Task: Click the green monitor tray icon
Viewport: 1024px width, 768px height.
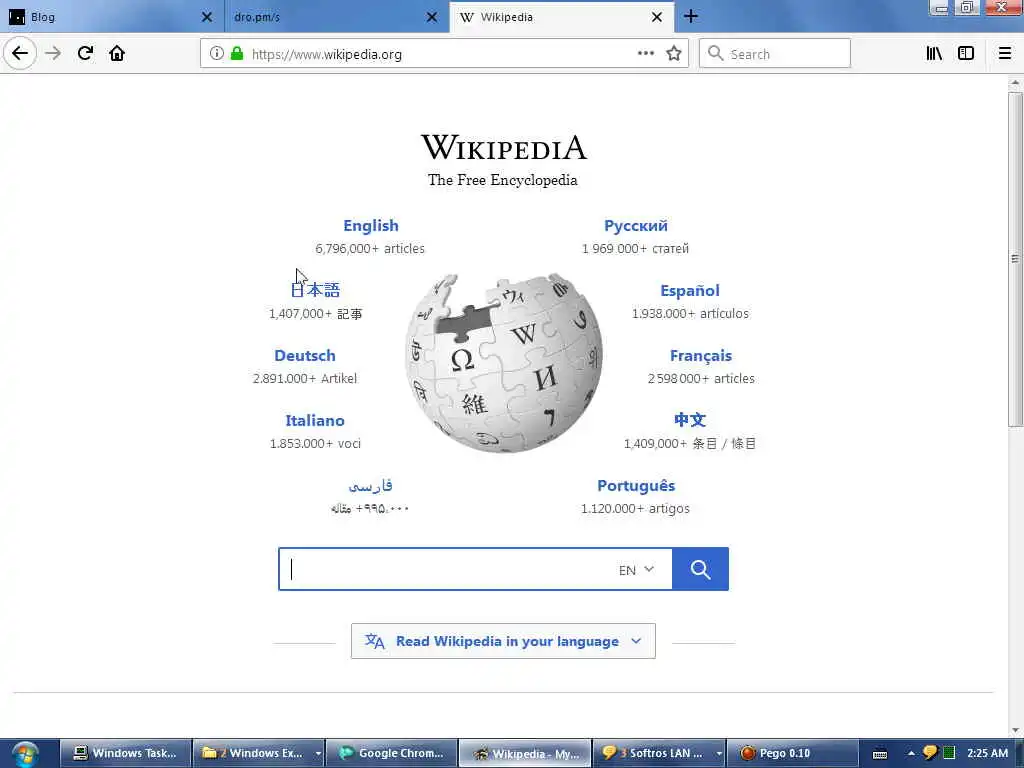Action: click(949, 753)
